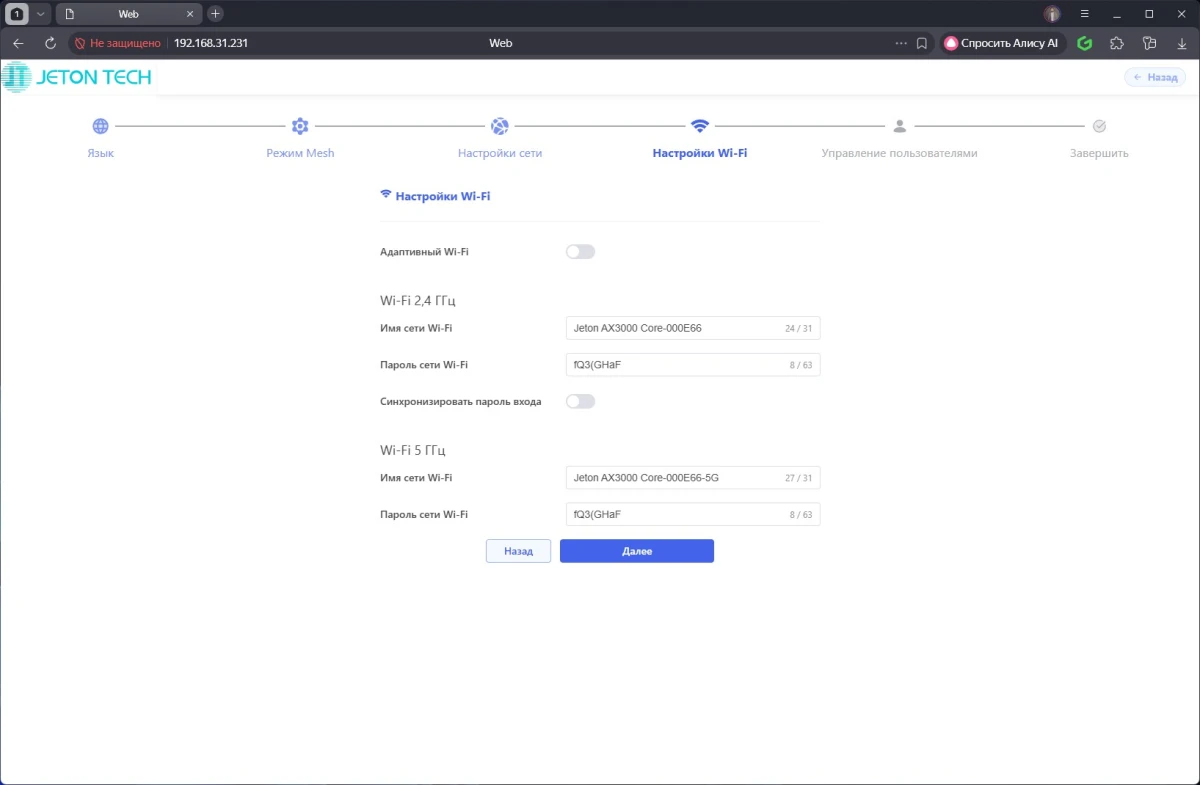Viewport: 1200px width, 785px height.
Task: Select the Web browser tab
Action: click(125, 14)
